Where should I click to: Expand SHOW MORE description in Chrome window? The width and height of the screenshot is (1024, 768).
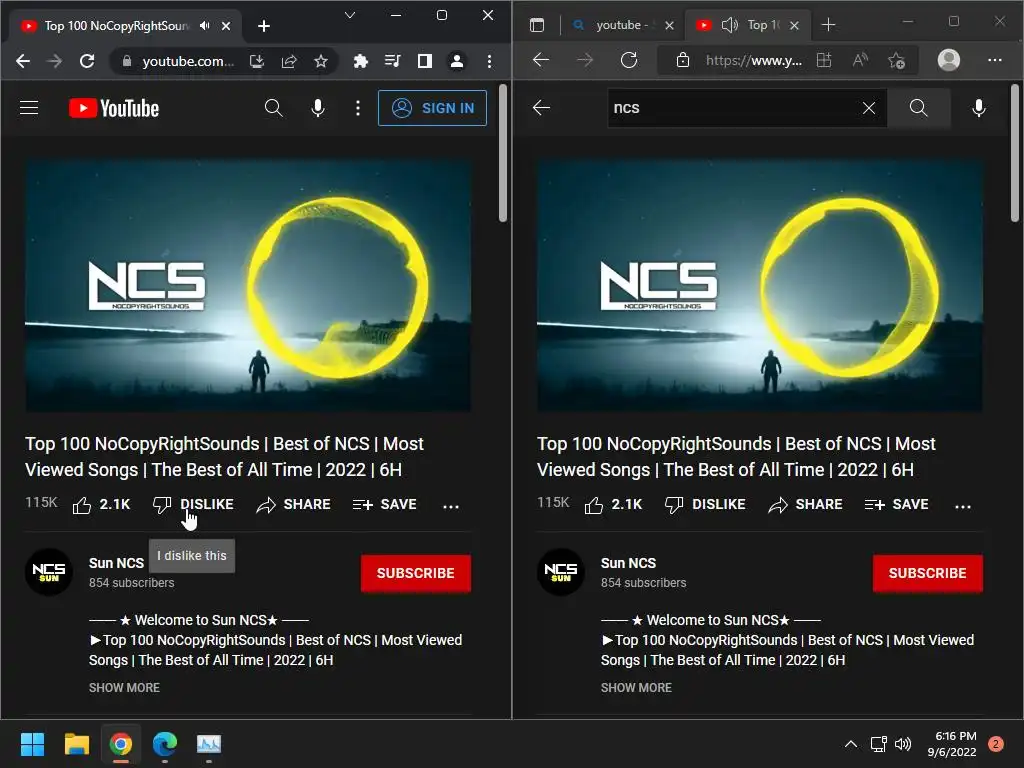tap(124, 688)
